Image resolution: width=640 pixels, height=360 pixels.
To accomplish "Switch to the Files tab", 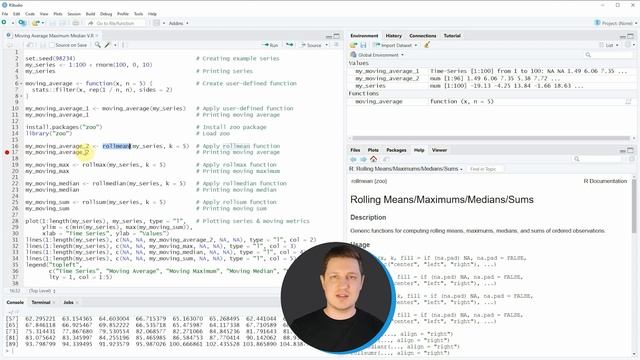I will click(356, 150).
